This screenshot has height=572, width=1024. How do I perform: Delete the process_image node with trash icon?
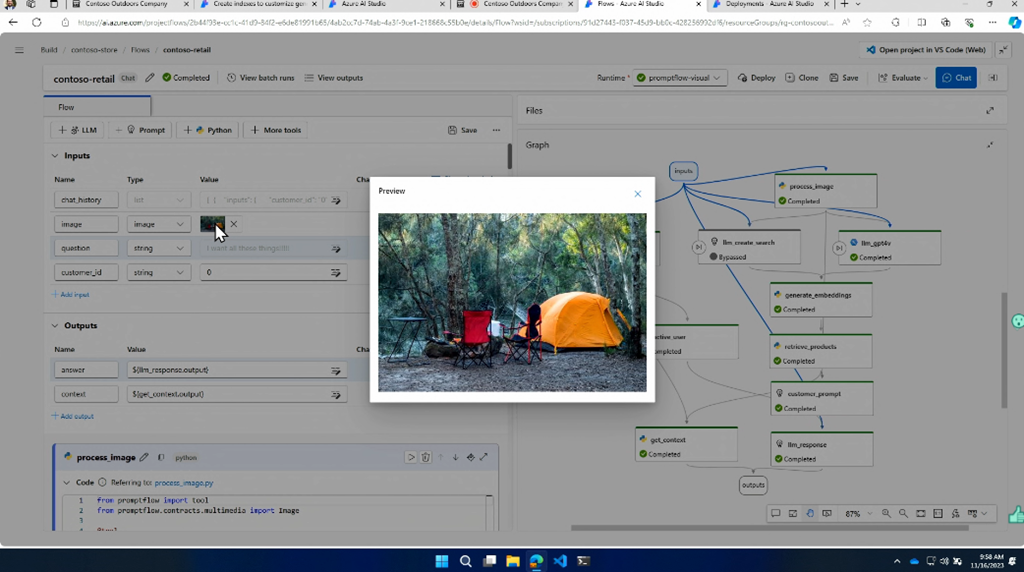tap(426, 457)
